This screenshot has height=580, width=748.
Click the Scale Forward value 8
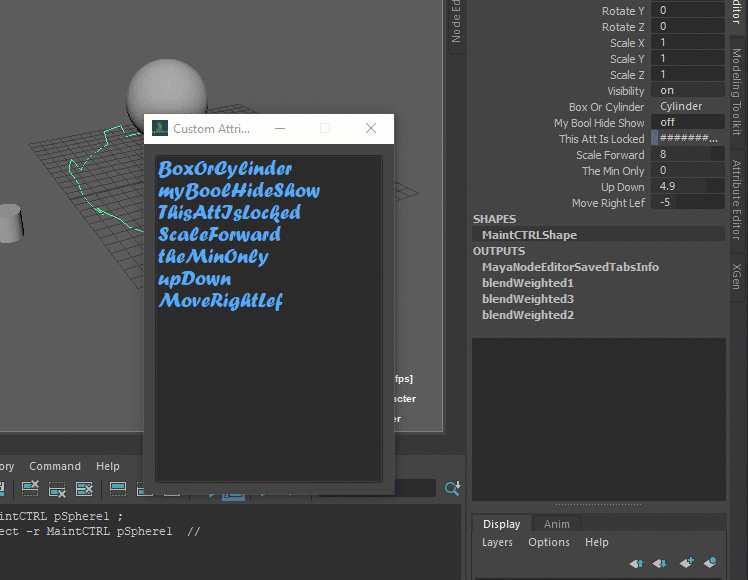pos(688,154)
